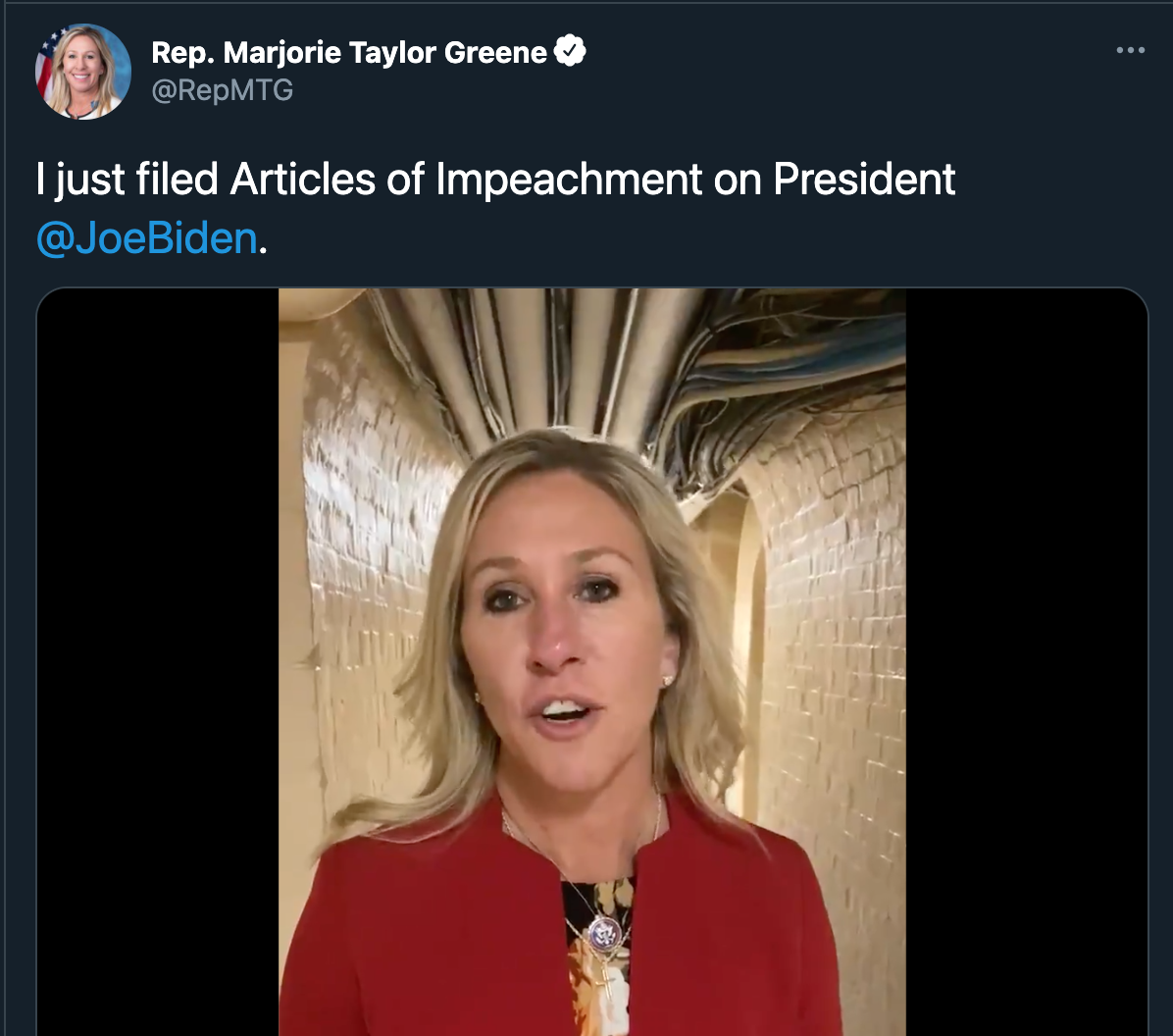The height and width of the screenshot is (1036, 1173).
Task: Click the brick wall on video's right
Action: [838, 637]
